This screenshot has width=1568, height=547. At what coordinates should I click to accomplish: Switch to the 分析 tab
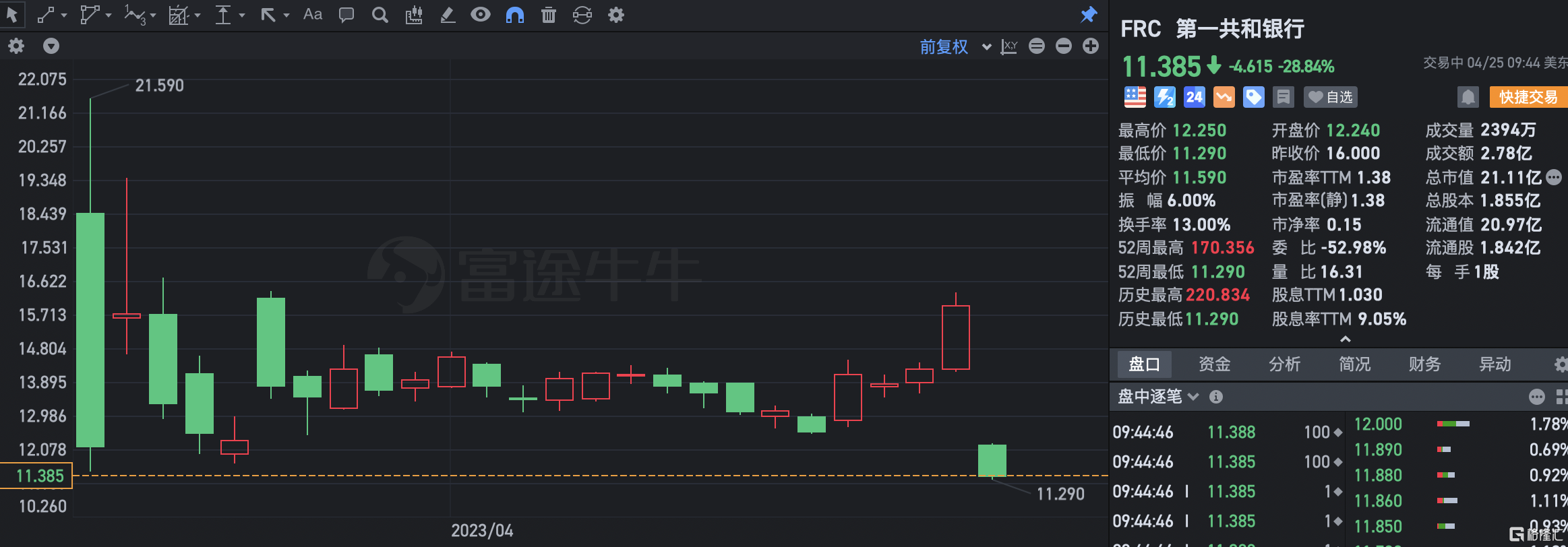tap(1285, 364)
